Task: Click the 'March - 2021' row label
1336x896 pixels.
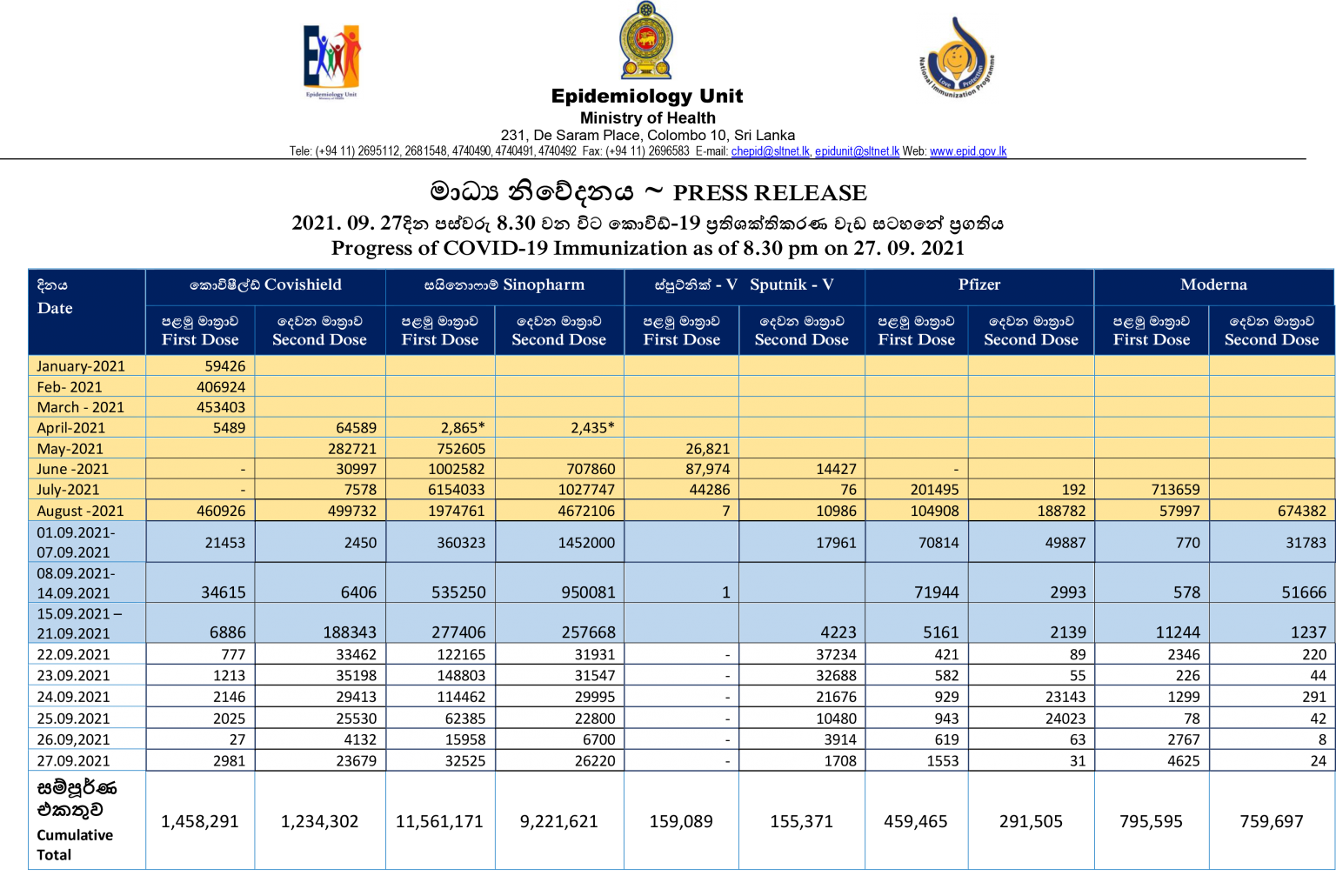Action: 81,407
